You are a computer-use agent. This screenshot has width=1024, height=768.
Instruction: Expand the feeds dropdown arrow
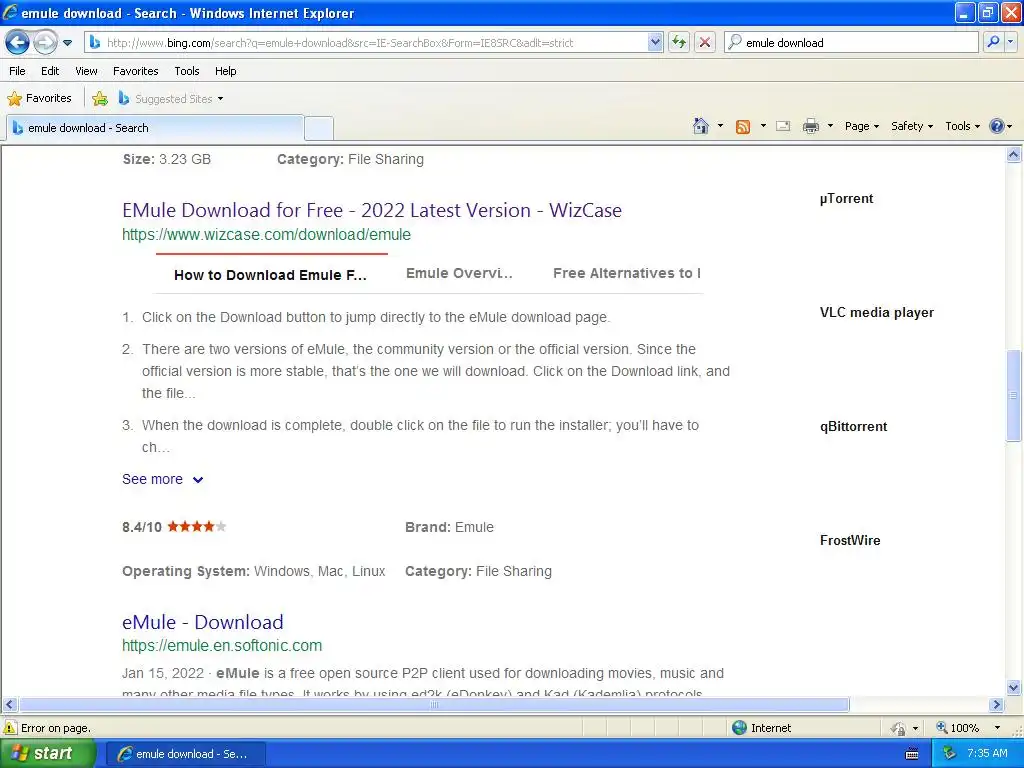click(763, 126)
